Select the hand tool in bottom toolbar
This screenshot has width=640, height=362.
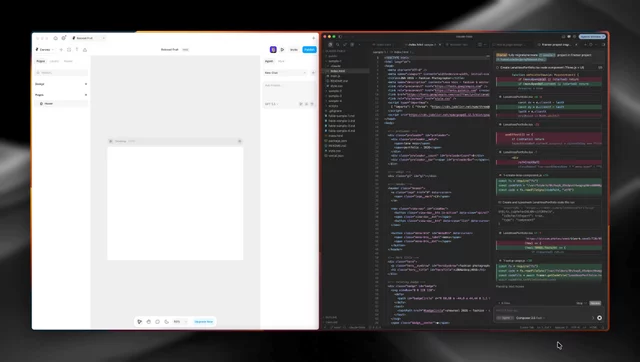149,322
